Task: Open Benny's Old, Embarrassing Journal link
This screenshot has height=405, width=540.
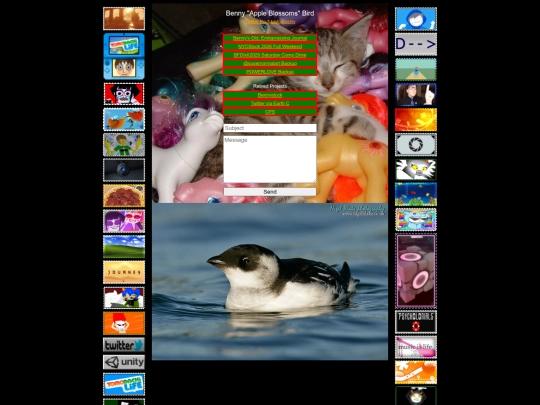Action: 270,38
